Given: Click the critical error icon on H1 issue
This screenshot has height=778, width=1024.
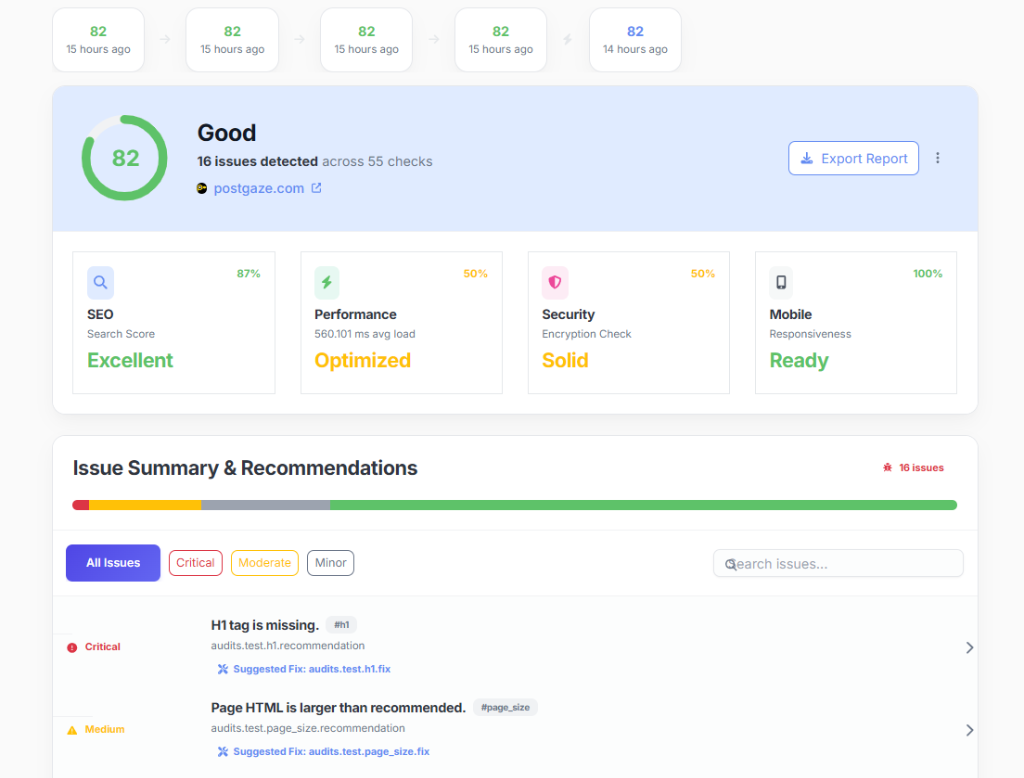Looking at the screenshot, I should click(70, 647).
